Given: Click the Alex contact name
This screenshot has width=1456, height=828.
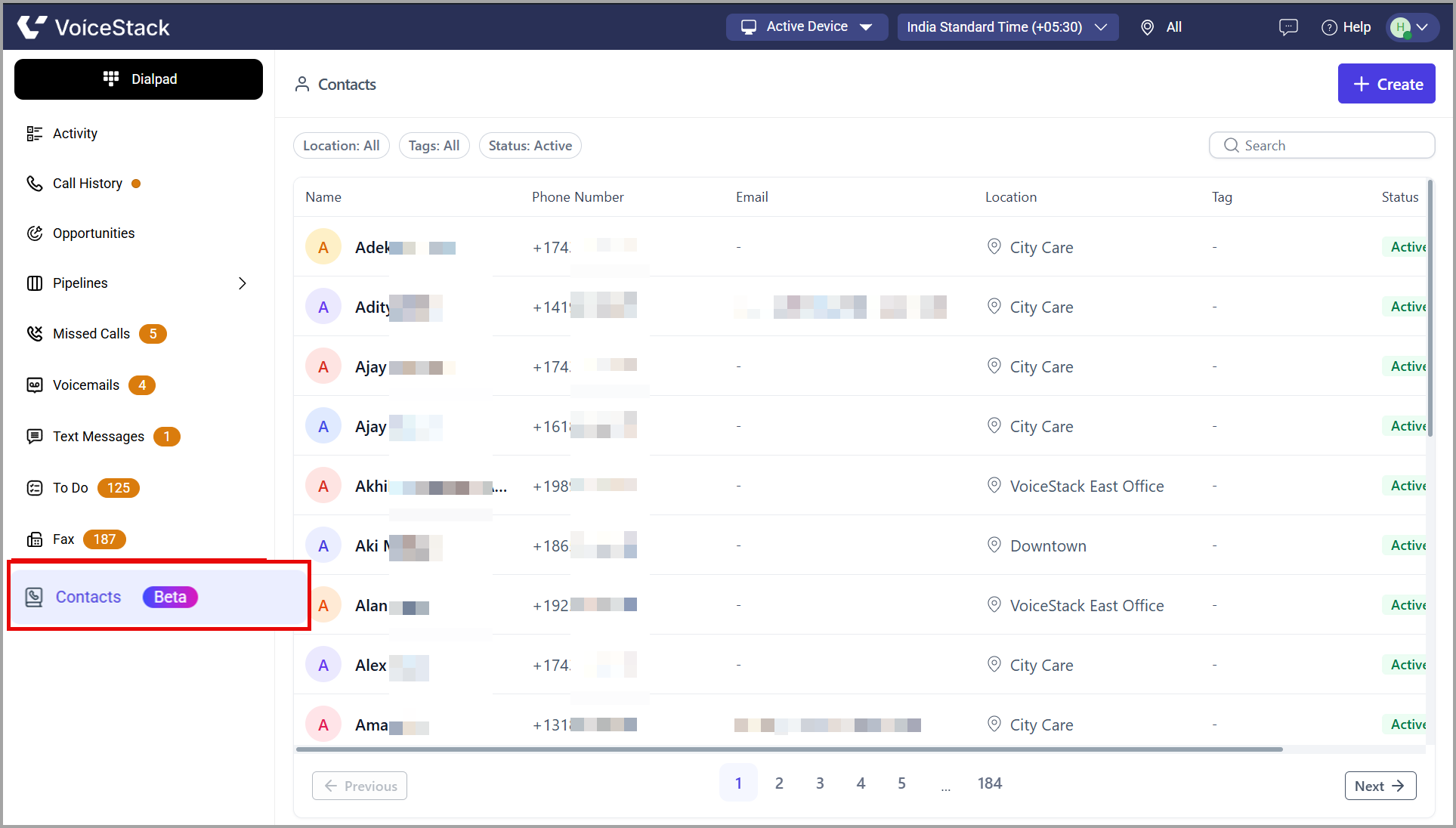Looking at the screenshot, I should pyautogui.click(x=391, y=666).
